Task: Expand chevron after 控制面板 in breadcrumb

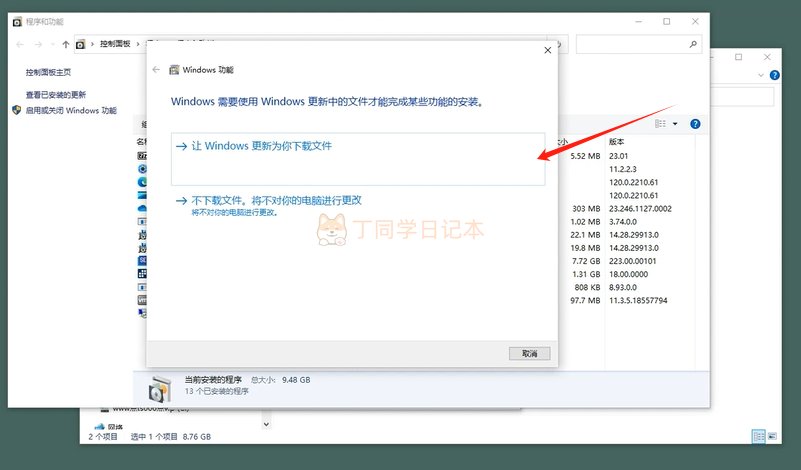Action: coord(138,44)
